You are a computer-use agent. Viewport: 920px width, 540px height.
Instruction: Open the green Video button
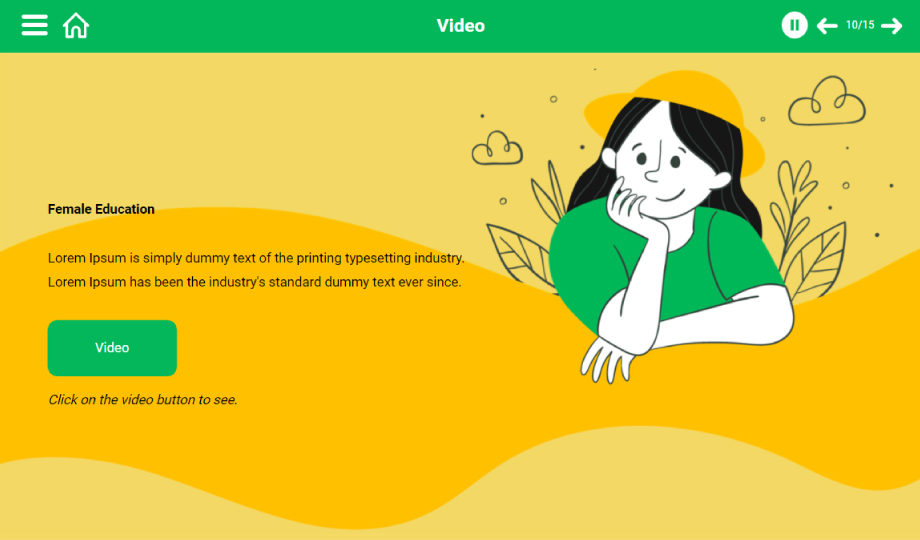click(112, 348)
